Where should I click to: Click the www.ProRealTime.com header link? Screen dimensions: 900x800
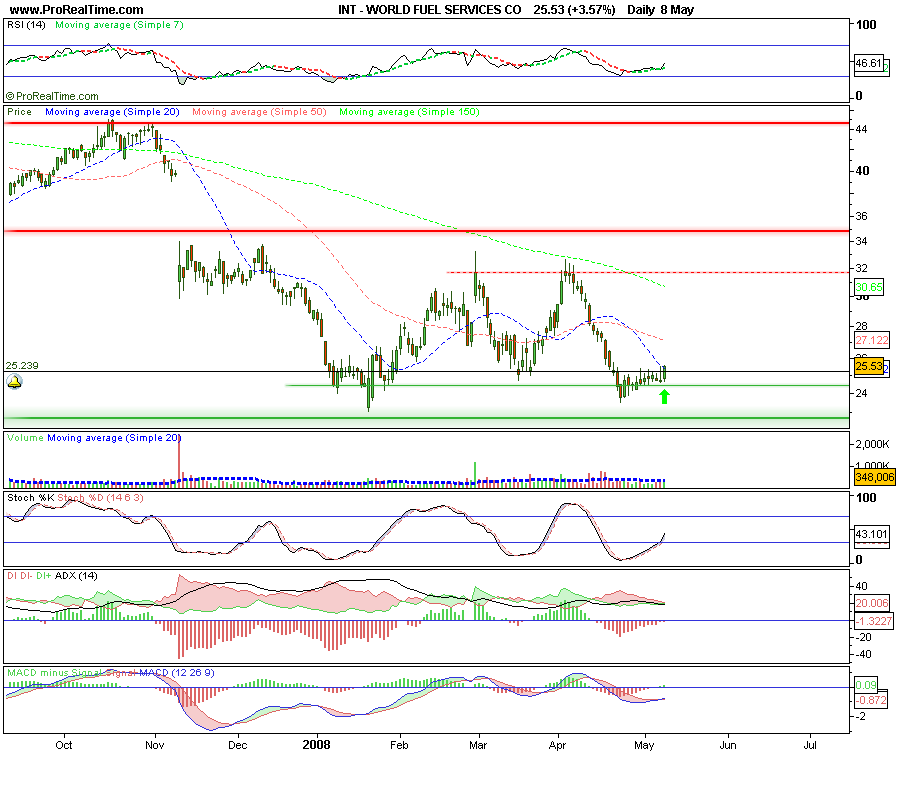[x=77, y=10]
